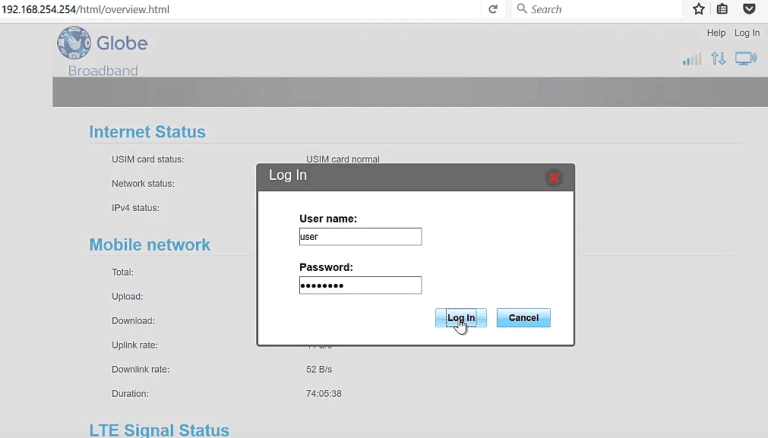Click the connected devices monitor icon
This screenshot has width=768, height=438.
(745, 59)
